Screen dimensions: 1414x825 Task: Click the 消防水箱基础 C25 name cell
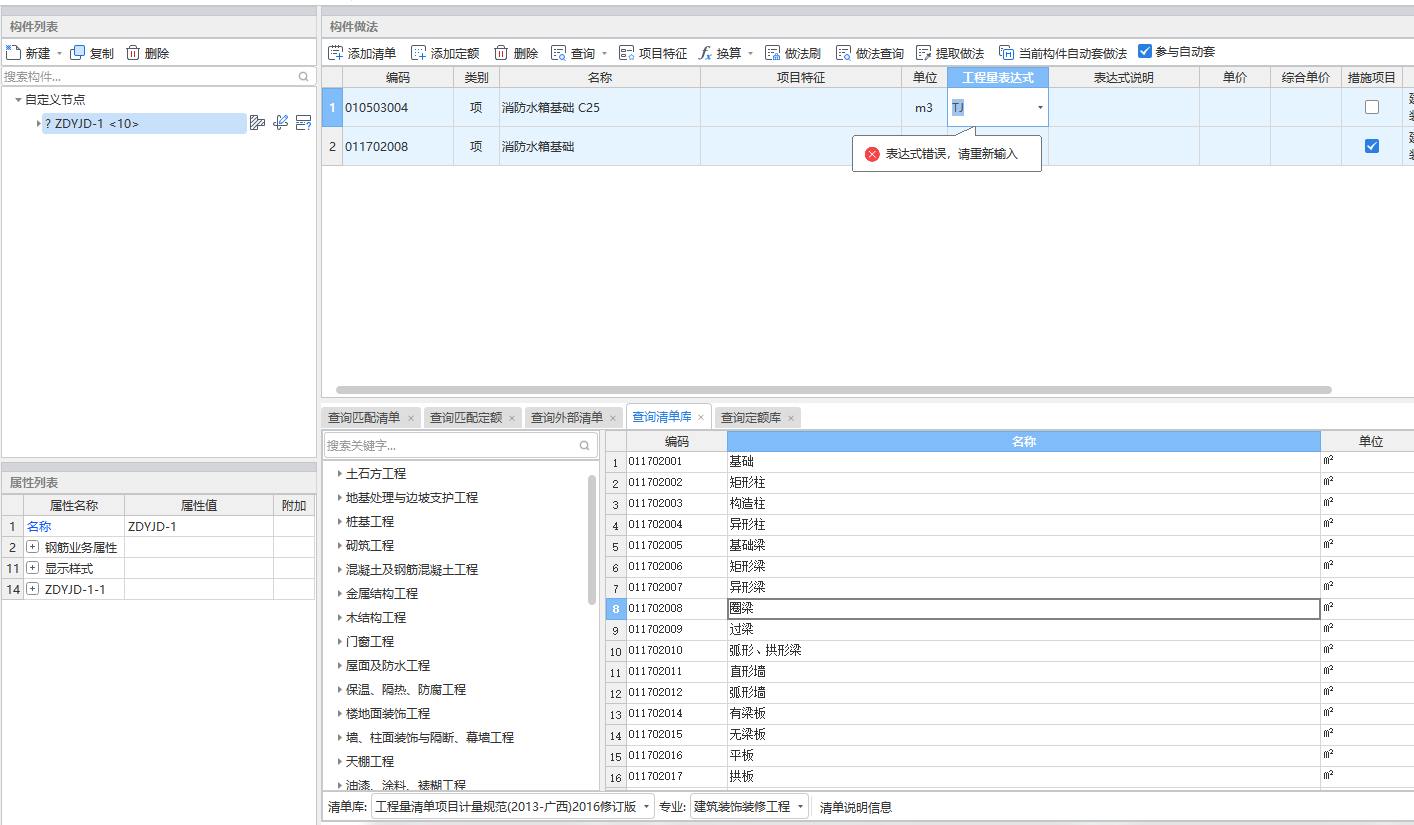600,107
